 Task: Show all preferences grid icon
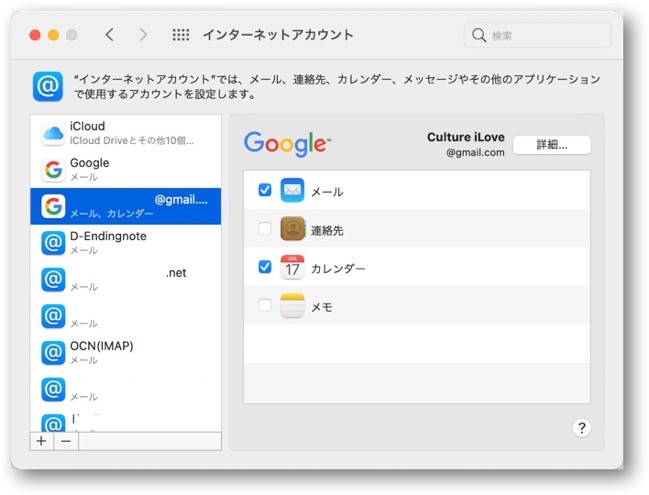click(x=181, y=35)
